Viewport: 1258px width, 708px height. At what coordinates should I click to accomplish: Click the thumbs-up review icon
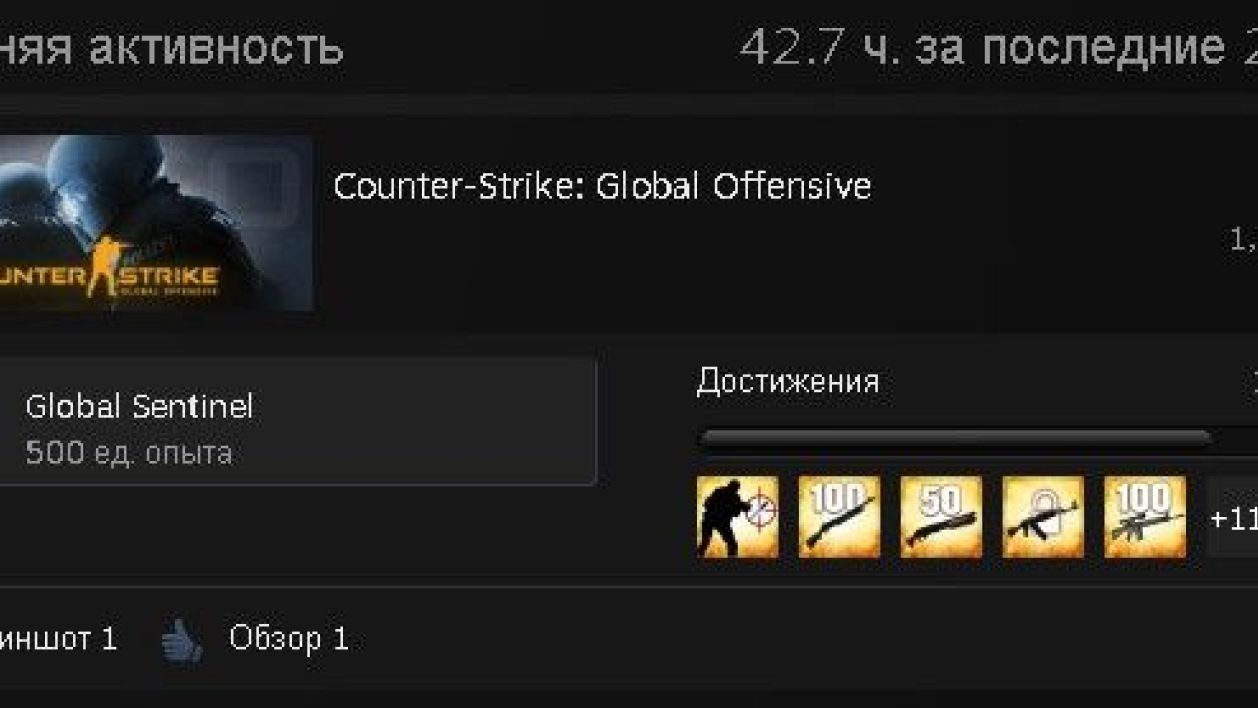pos(182,641)
